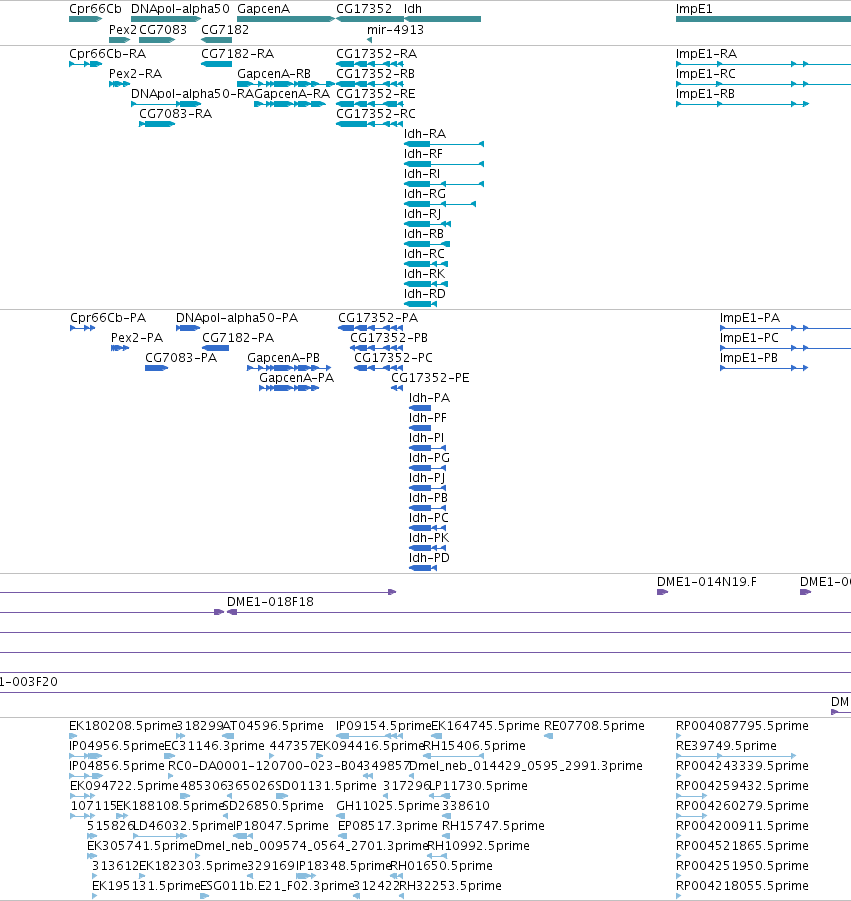The width and height of the screenshot is (851, 901).
Task: Open protein CG17352-PA
Action: (378, 318)
